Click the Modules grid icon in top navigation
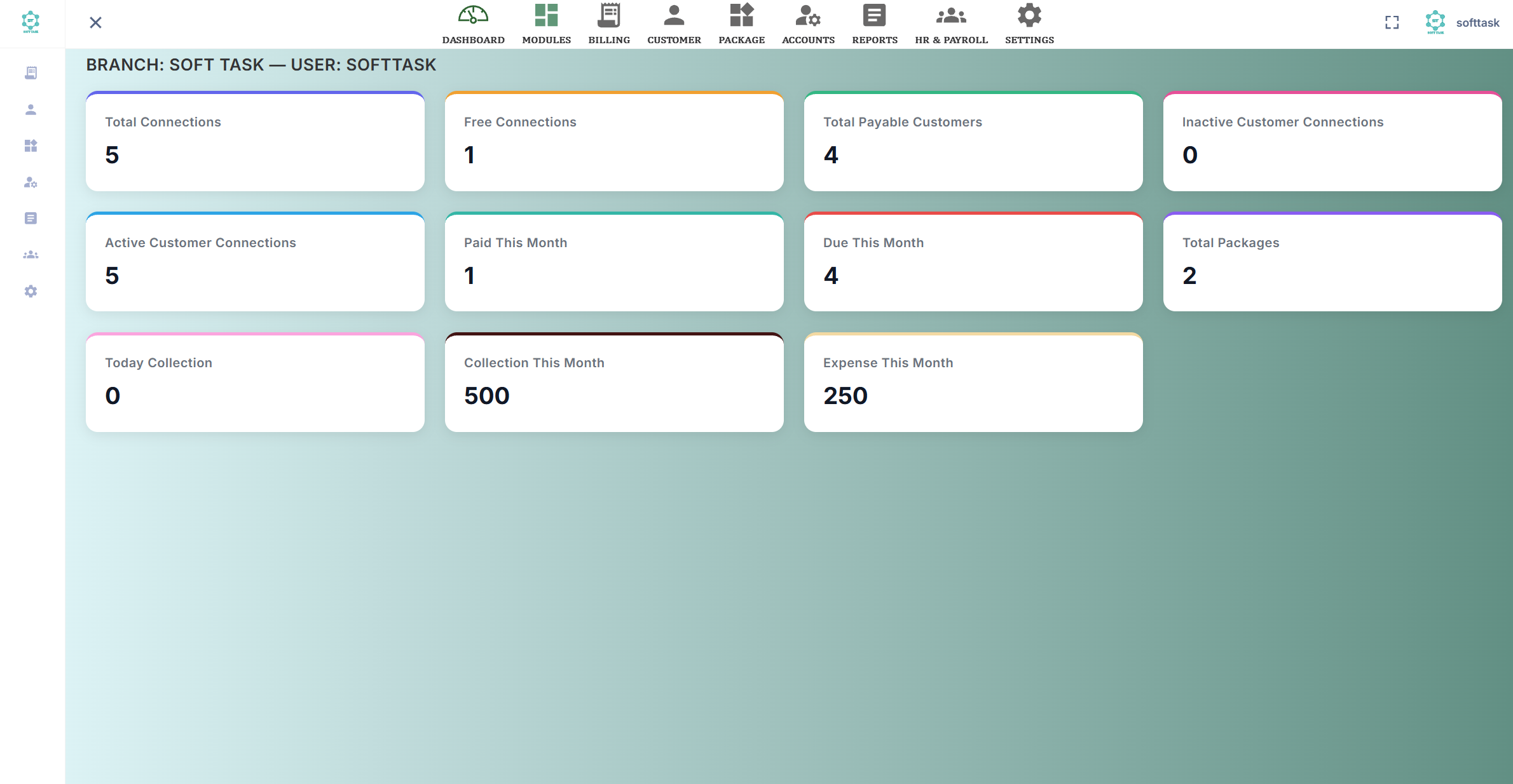The image size is (1513, 784). [545, 14]
